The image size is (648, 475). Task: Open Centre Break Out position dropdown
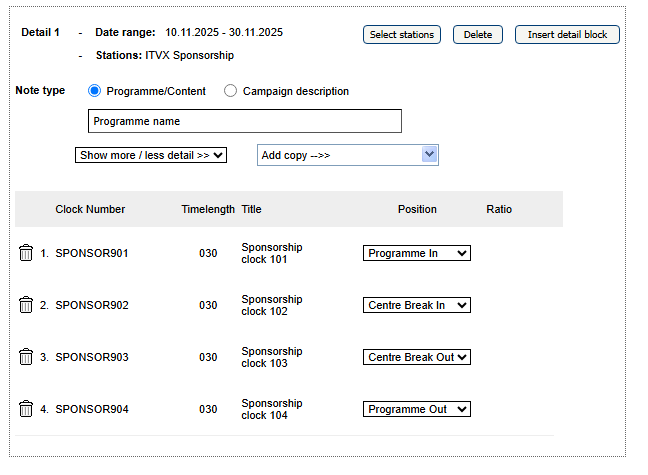pos(416,357)
